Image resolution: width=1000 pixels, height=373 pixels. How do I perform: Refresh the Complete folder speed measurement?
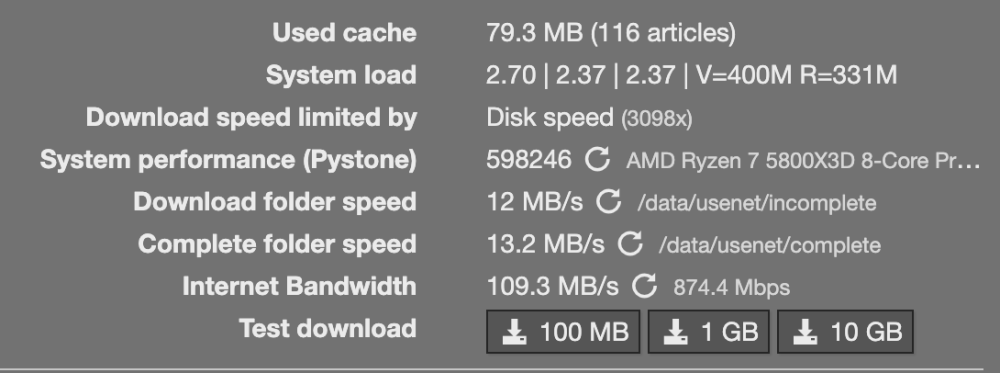tap(630, 244)
